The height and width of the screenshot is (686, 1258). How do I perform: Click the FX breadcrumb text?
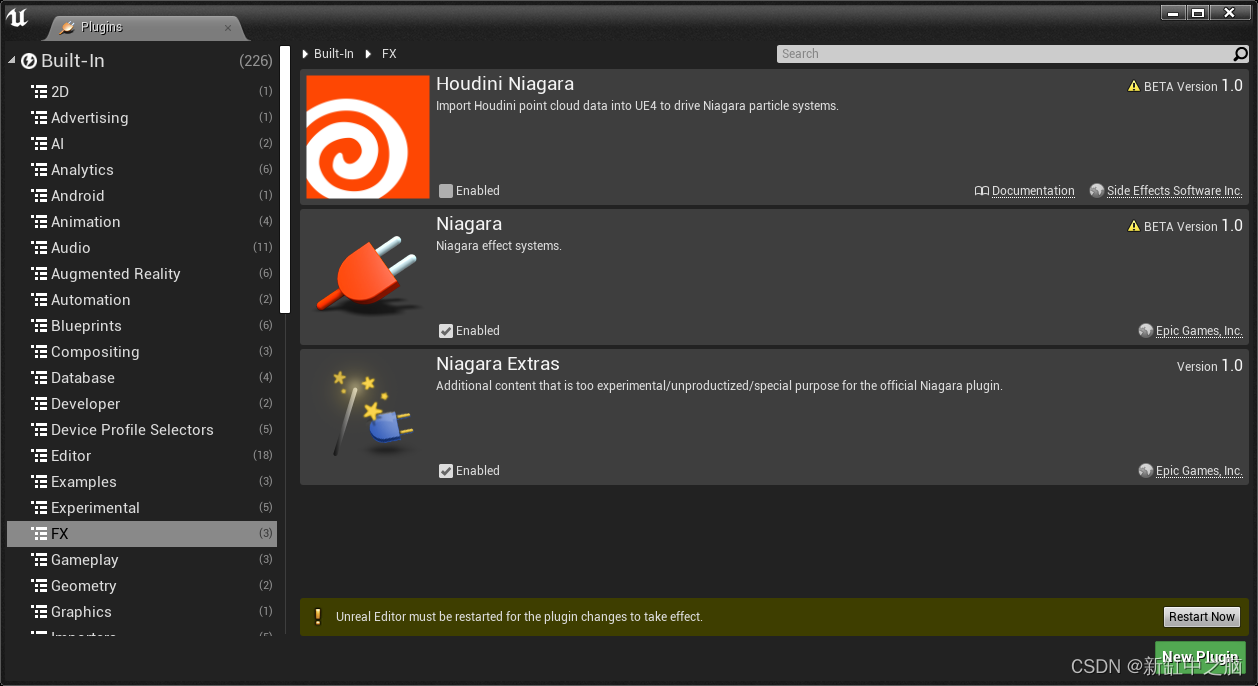(389, 54)
